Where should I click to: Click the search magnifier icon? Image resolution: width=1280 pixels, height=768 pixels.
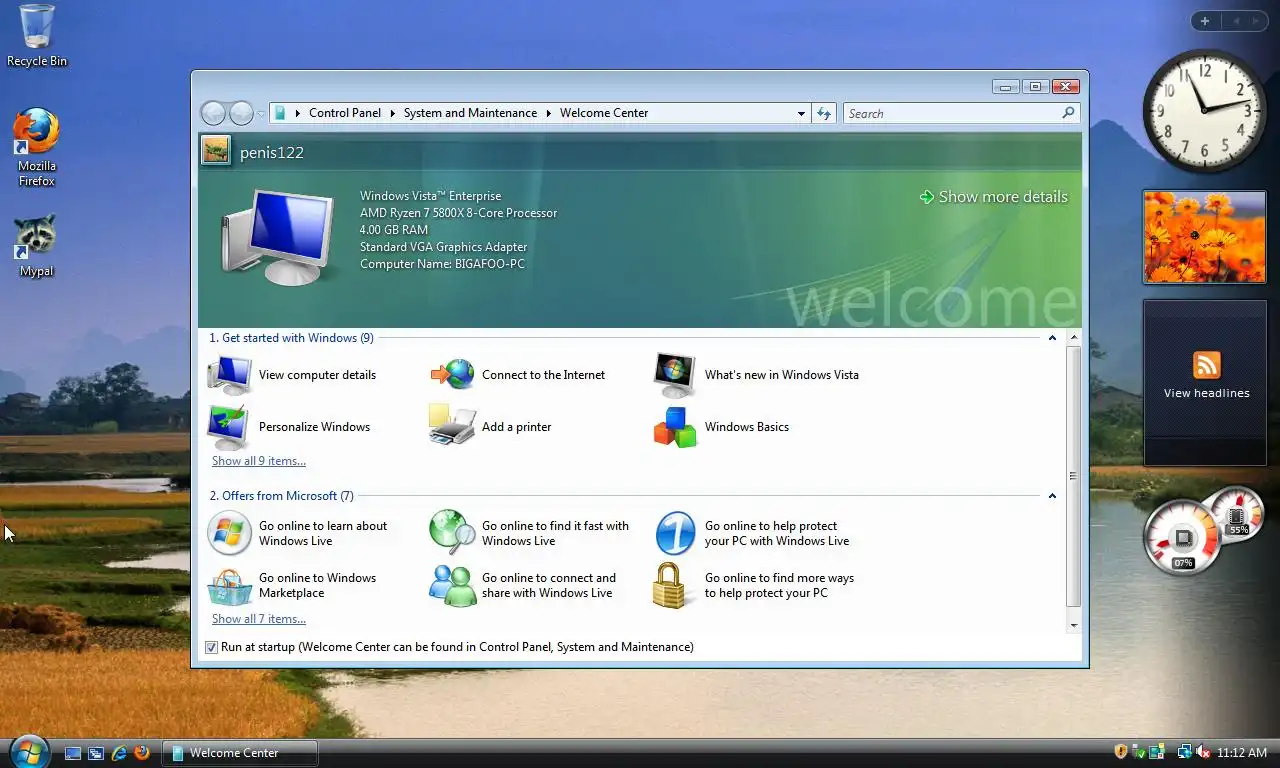(1068, 113)
